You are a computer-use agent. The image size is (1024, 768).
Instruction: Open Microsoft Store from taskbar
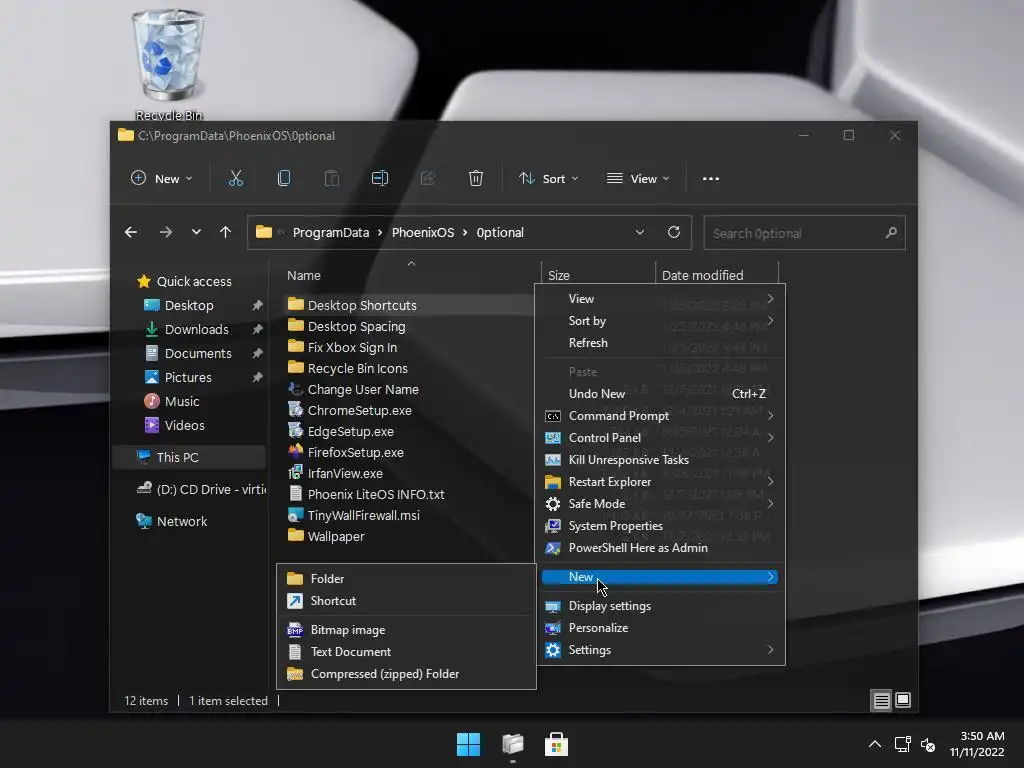pyautogui.click(x=556, y=744)
